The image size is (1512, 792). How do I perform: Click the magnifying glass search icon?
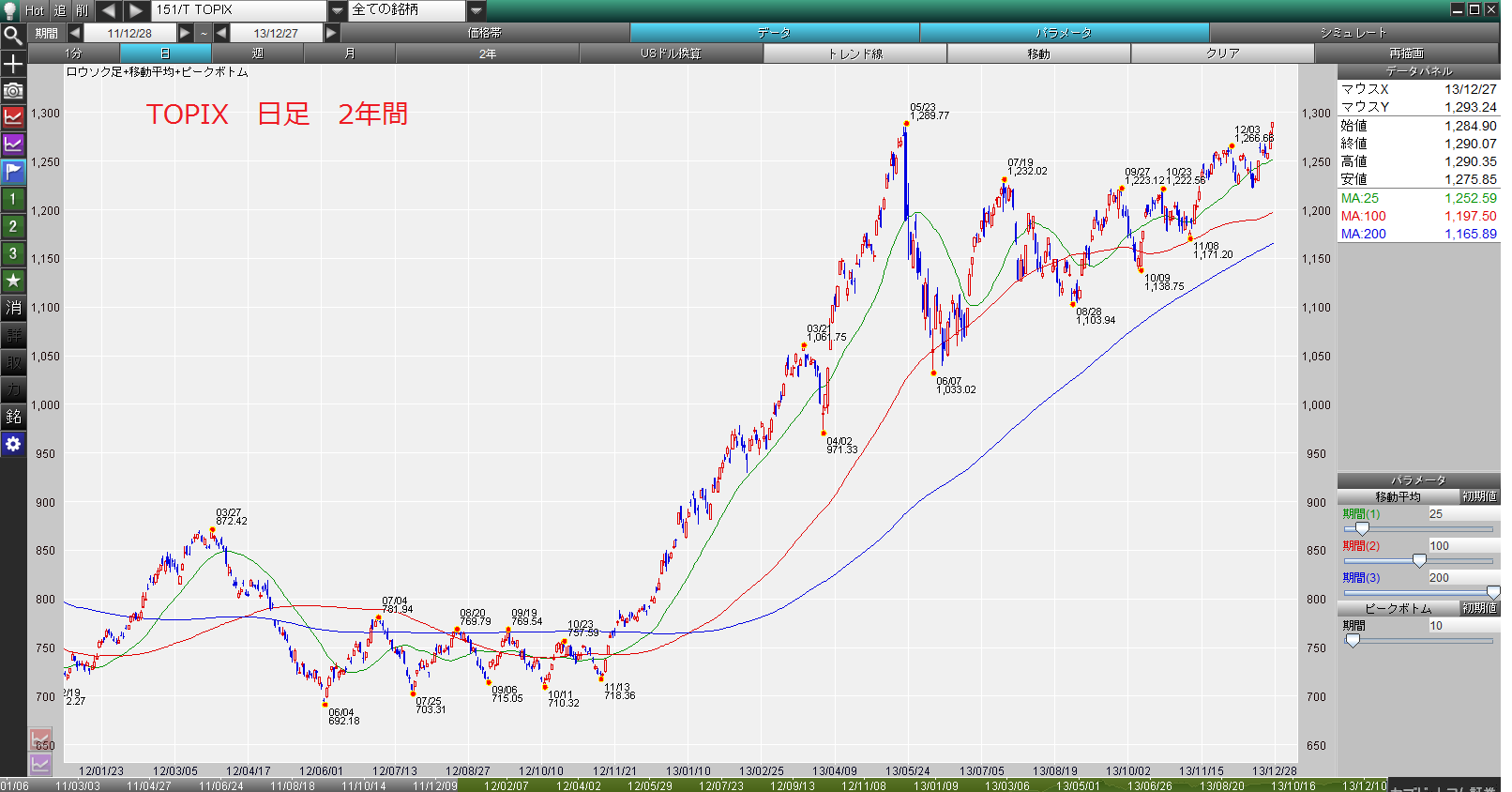click(x=13, y=36)
